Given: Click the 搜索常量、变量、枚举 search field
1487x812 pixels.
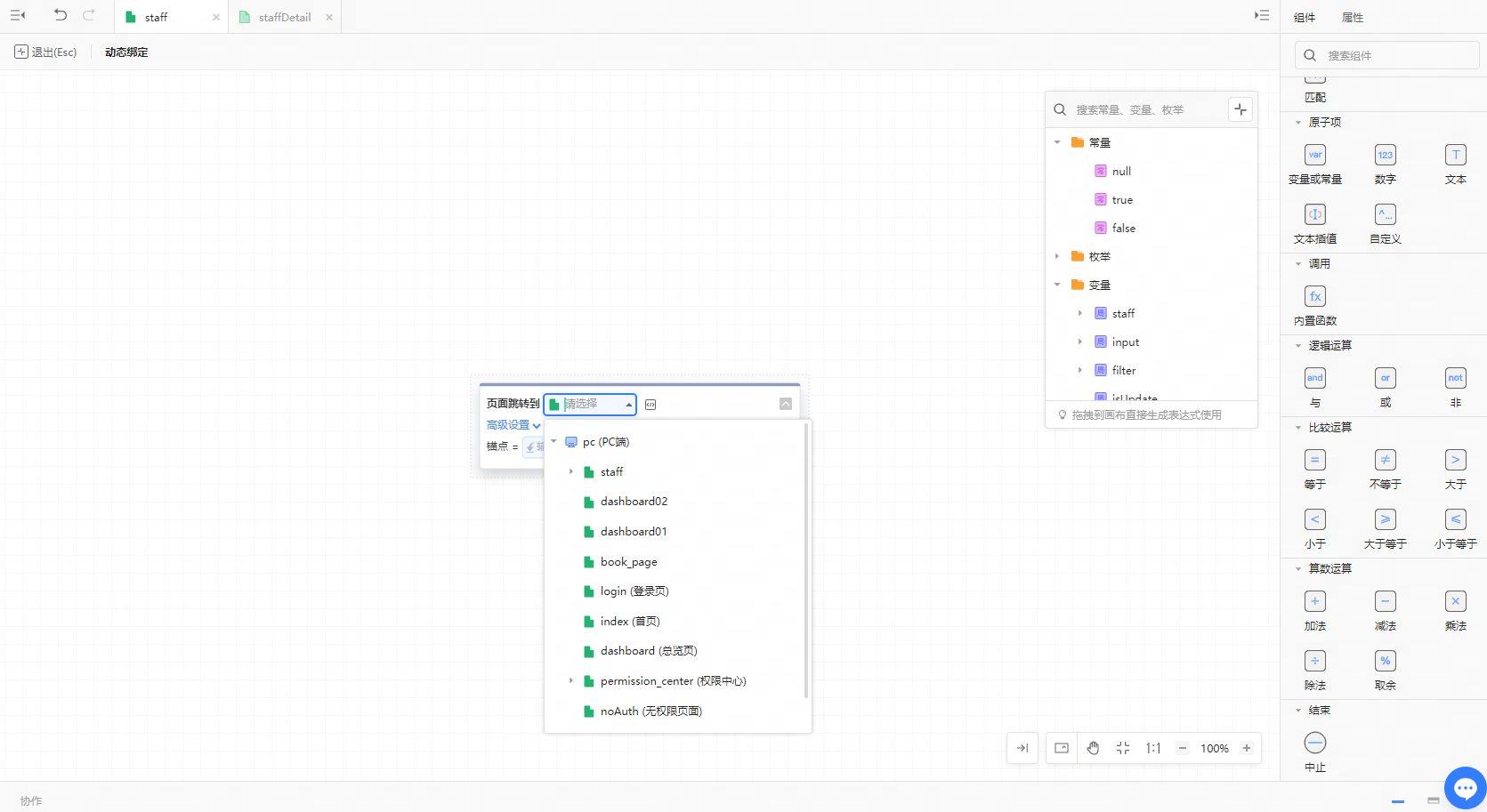Looking at the screenshot, I should click(1135, 109).
